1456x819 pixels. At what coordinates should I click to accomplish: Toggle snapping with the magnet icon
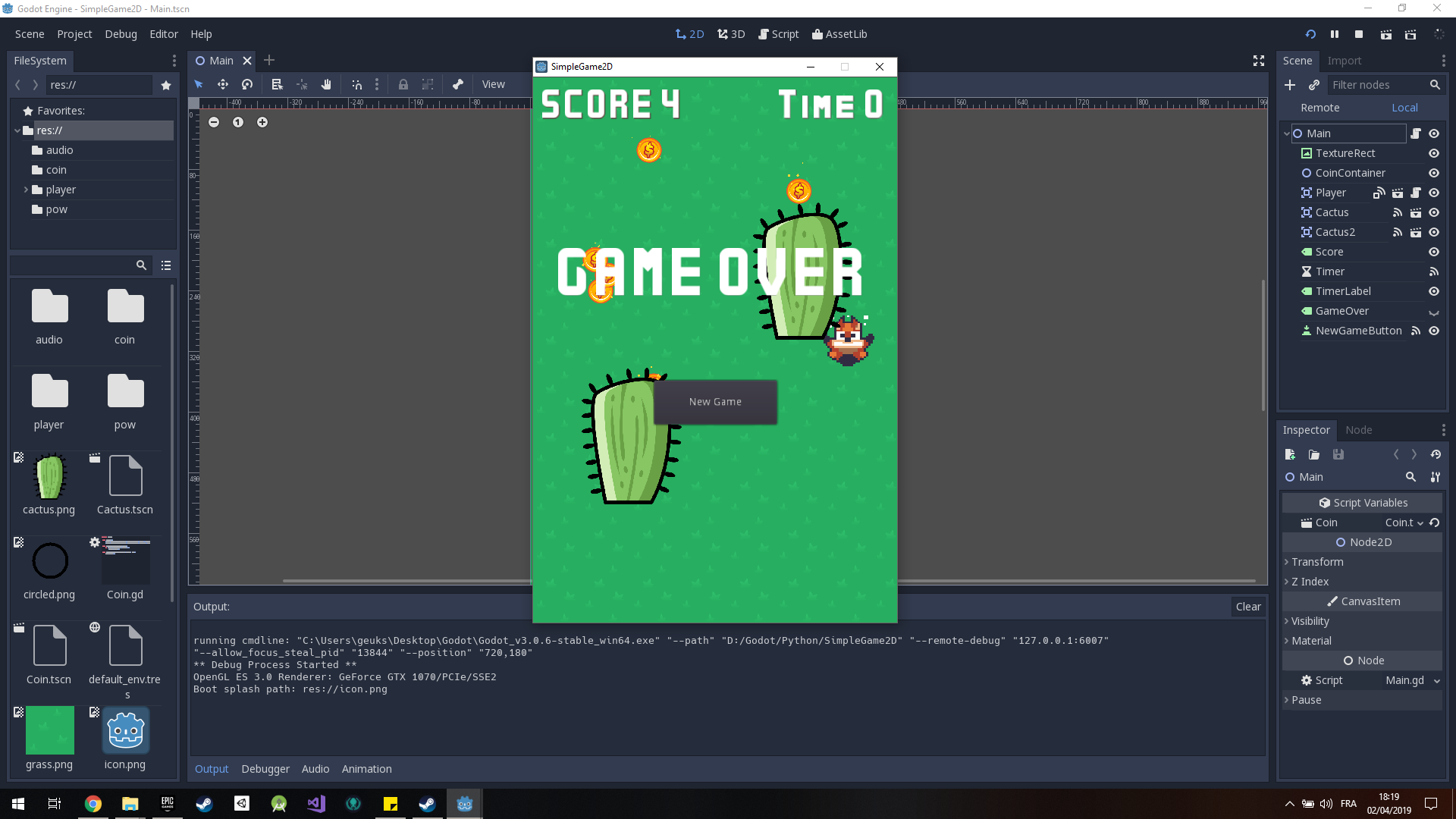click(357, 84)
